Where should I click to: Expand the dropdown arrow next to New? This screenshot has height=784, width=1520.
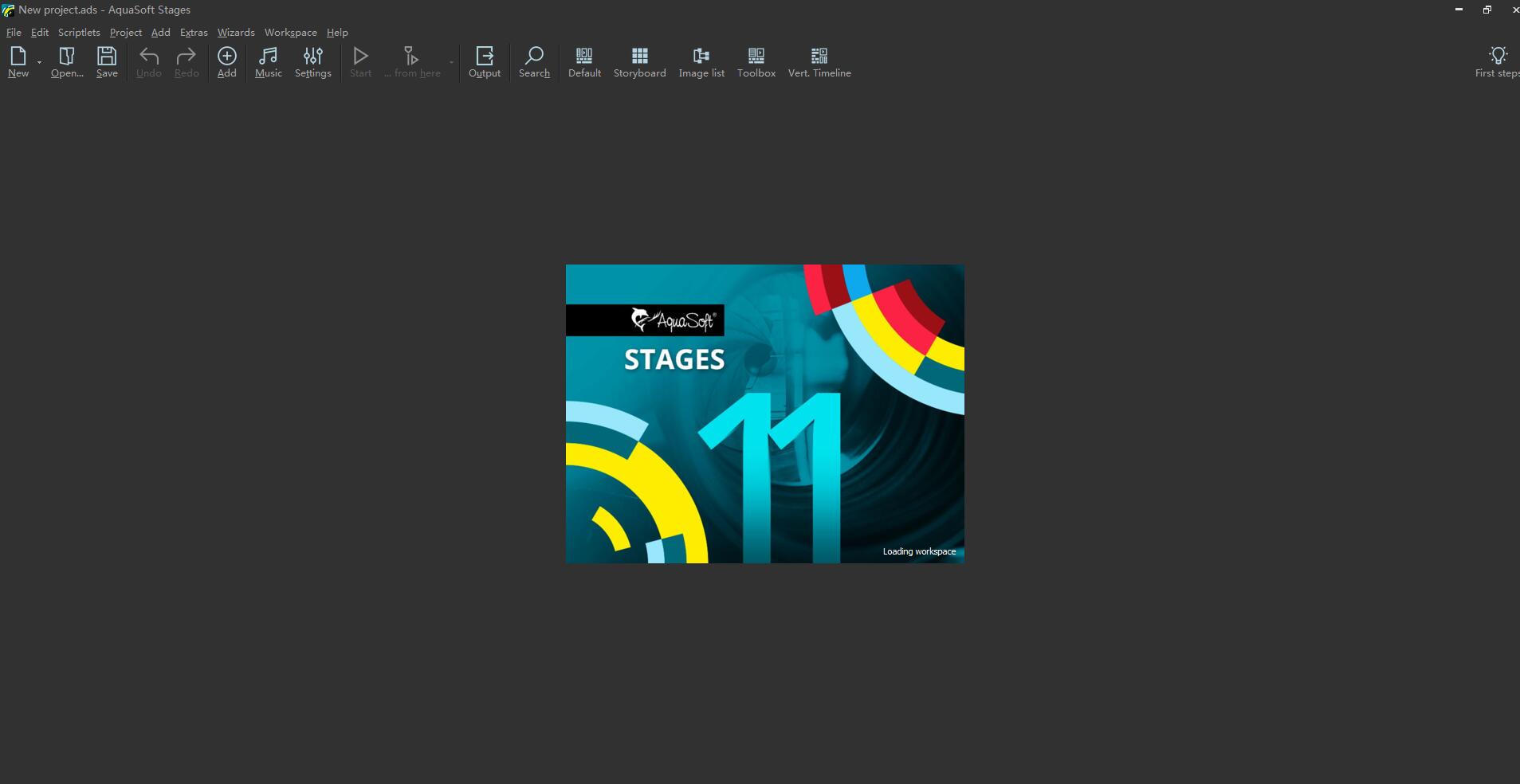point(38,64)
